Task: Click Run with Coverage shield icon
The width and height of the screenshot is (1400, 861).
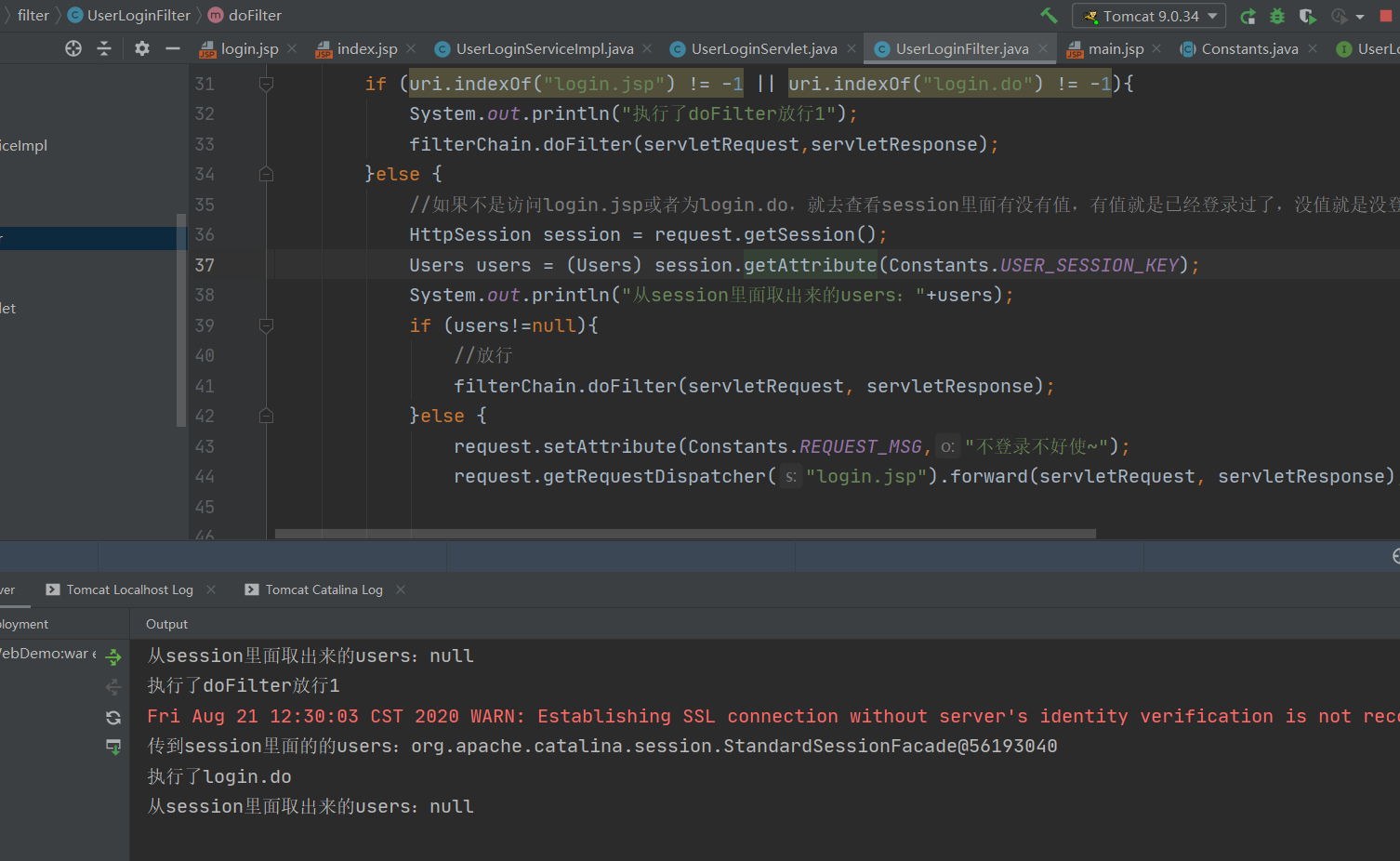Action: 1307,16
